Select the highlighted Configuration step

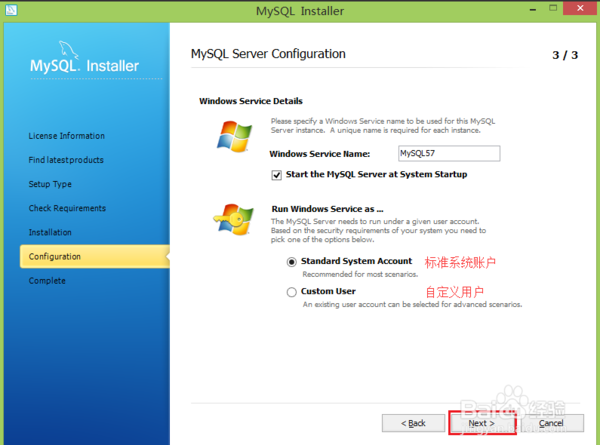click(x=95, y=256)
